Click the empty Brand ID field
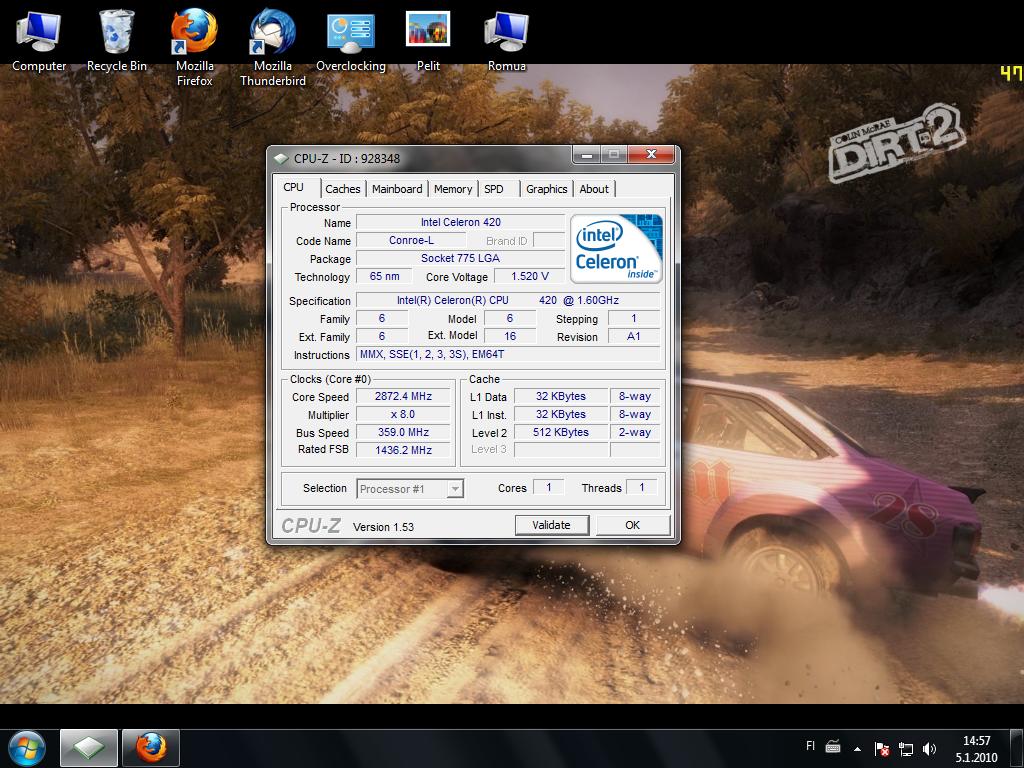 click(x=549, y=240)
